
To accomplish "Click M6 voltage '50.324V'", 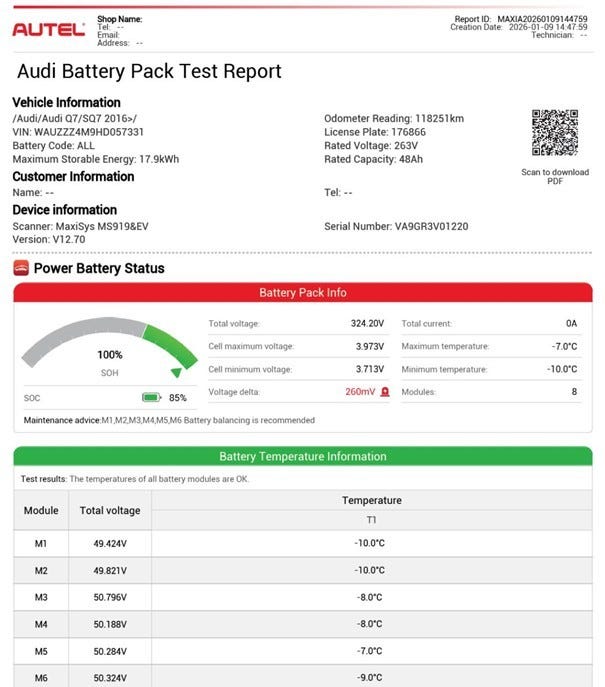I will point(110,678).
